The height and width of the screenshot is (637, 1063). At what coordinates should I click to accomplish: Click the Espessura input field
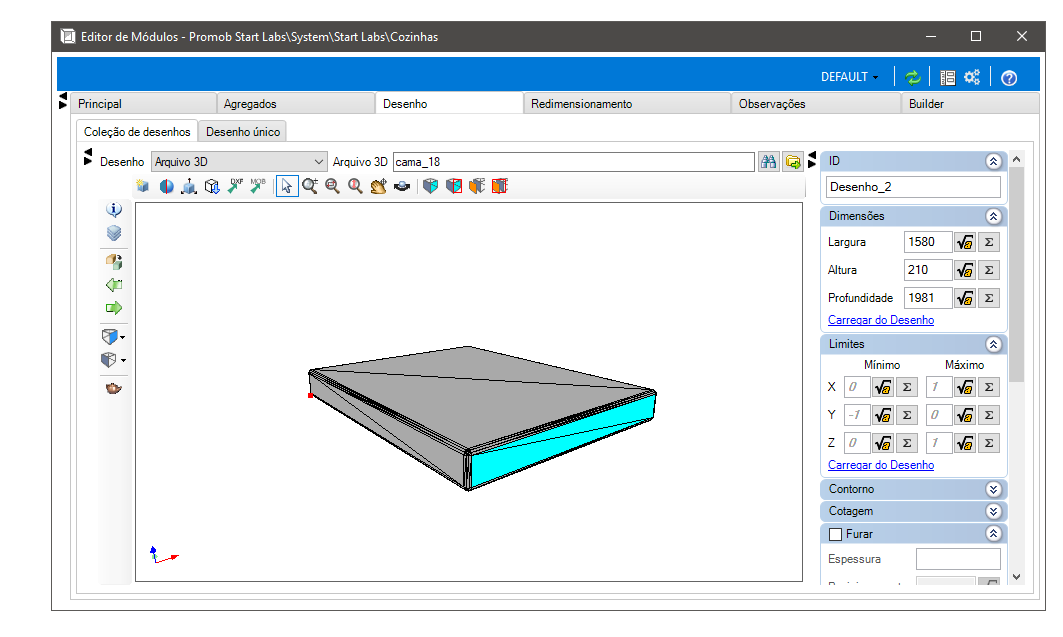click(958, 559)
